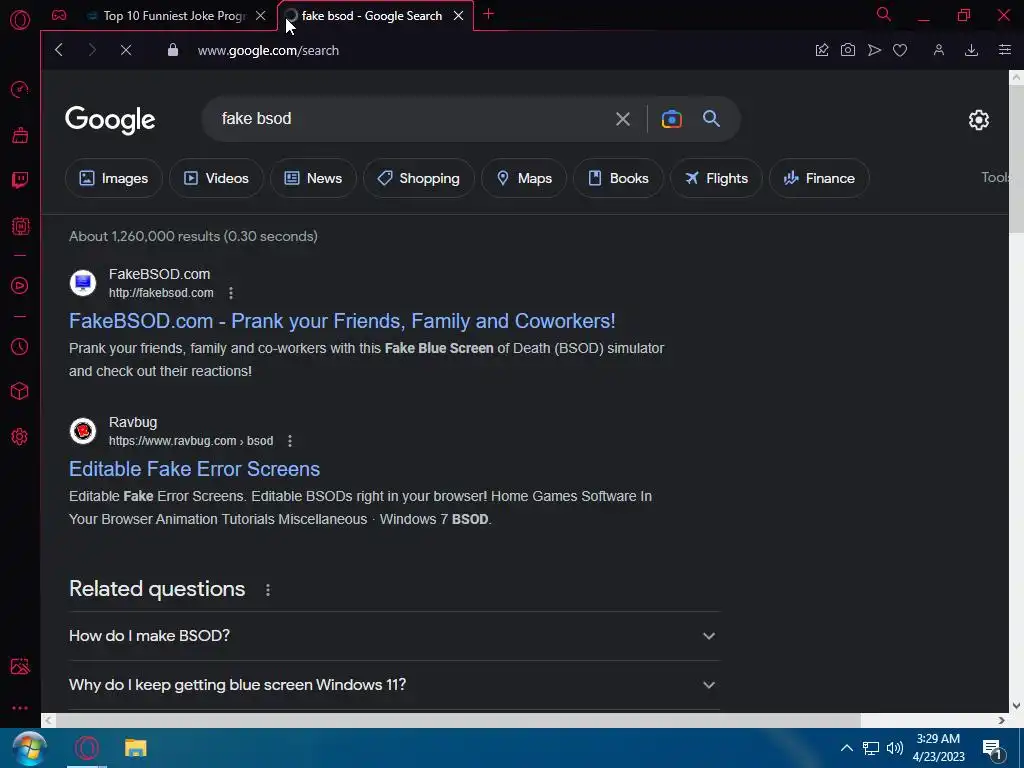Stop loading the page
The width and height of the screenshot is (1024, 768).
pos(126,50)
